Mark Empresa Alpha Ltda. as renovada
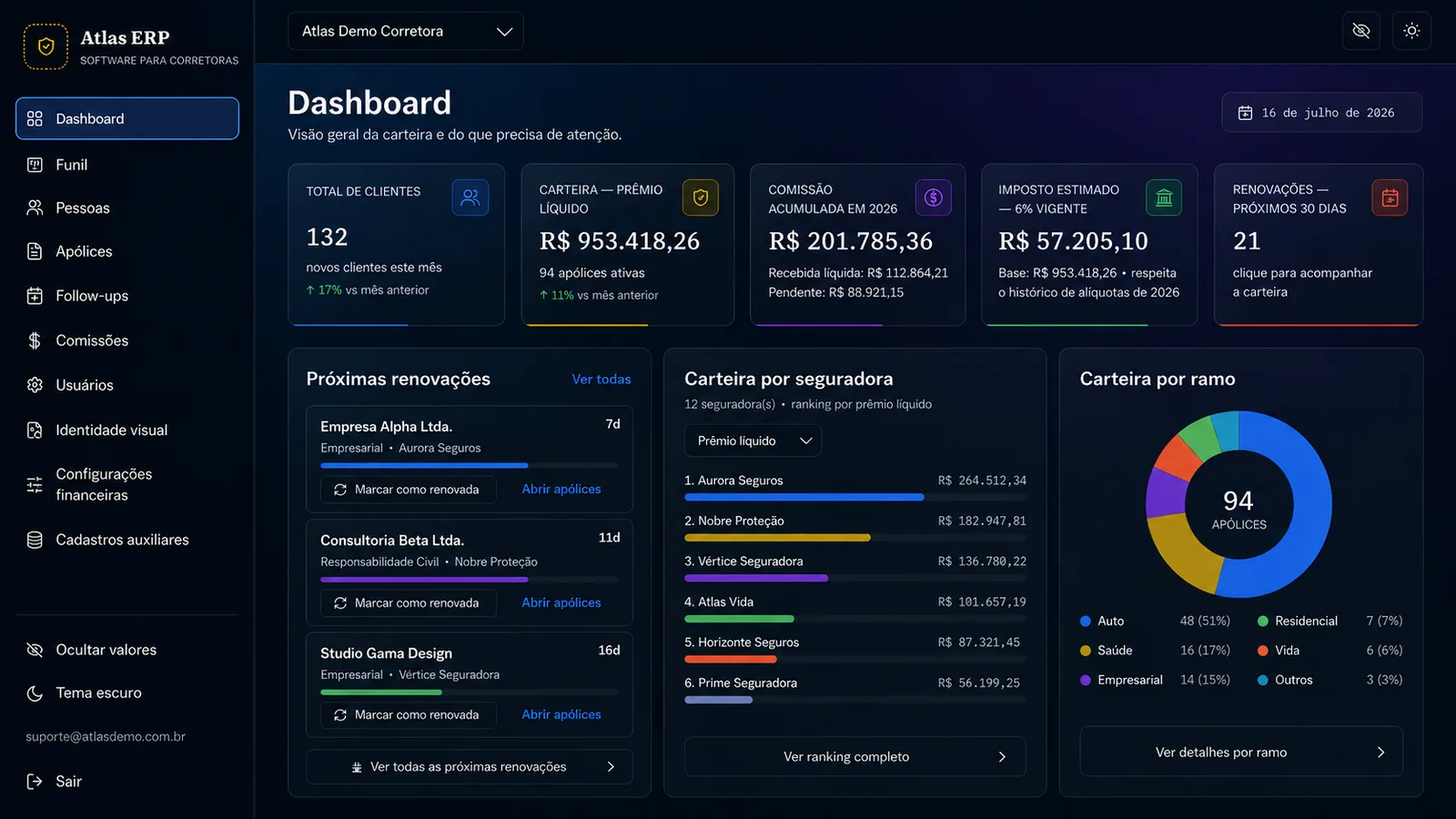Viewport: 1456px width, 819px height. pyautogui.click(x=409, y=490)
